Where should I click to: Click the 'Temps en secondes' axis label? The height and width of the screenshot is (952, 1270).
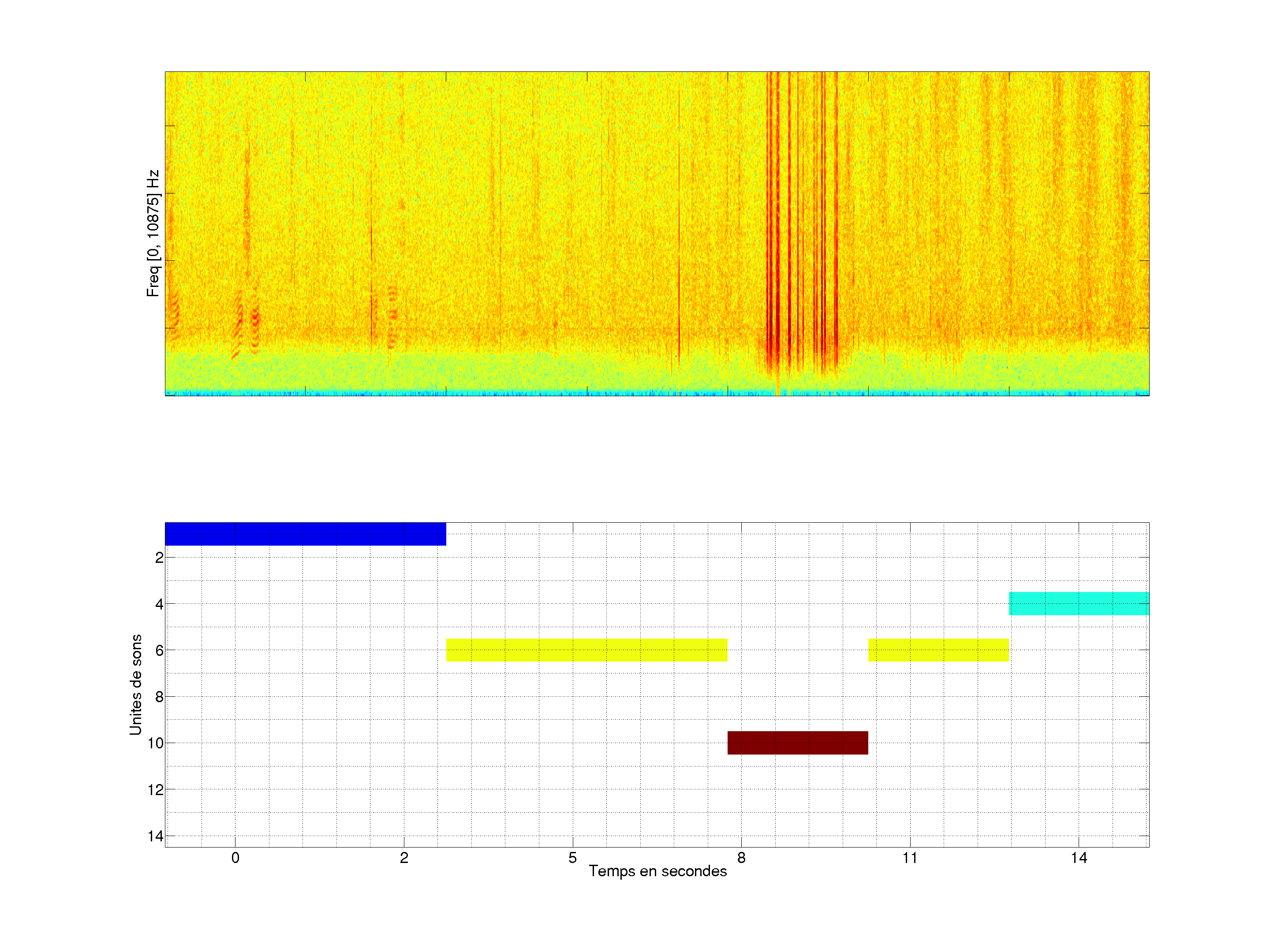point(657,871)
